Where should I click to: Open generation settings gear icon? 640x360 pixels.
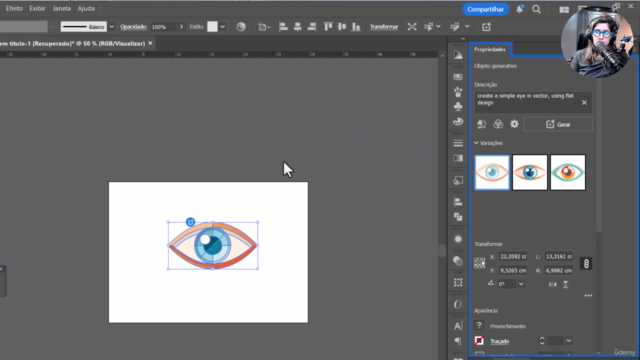tap(514, 124)
